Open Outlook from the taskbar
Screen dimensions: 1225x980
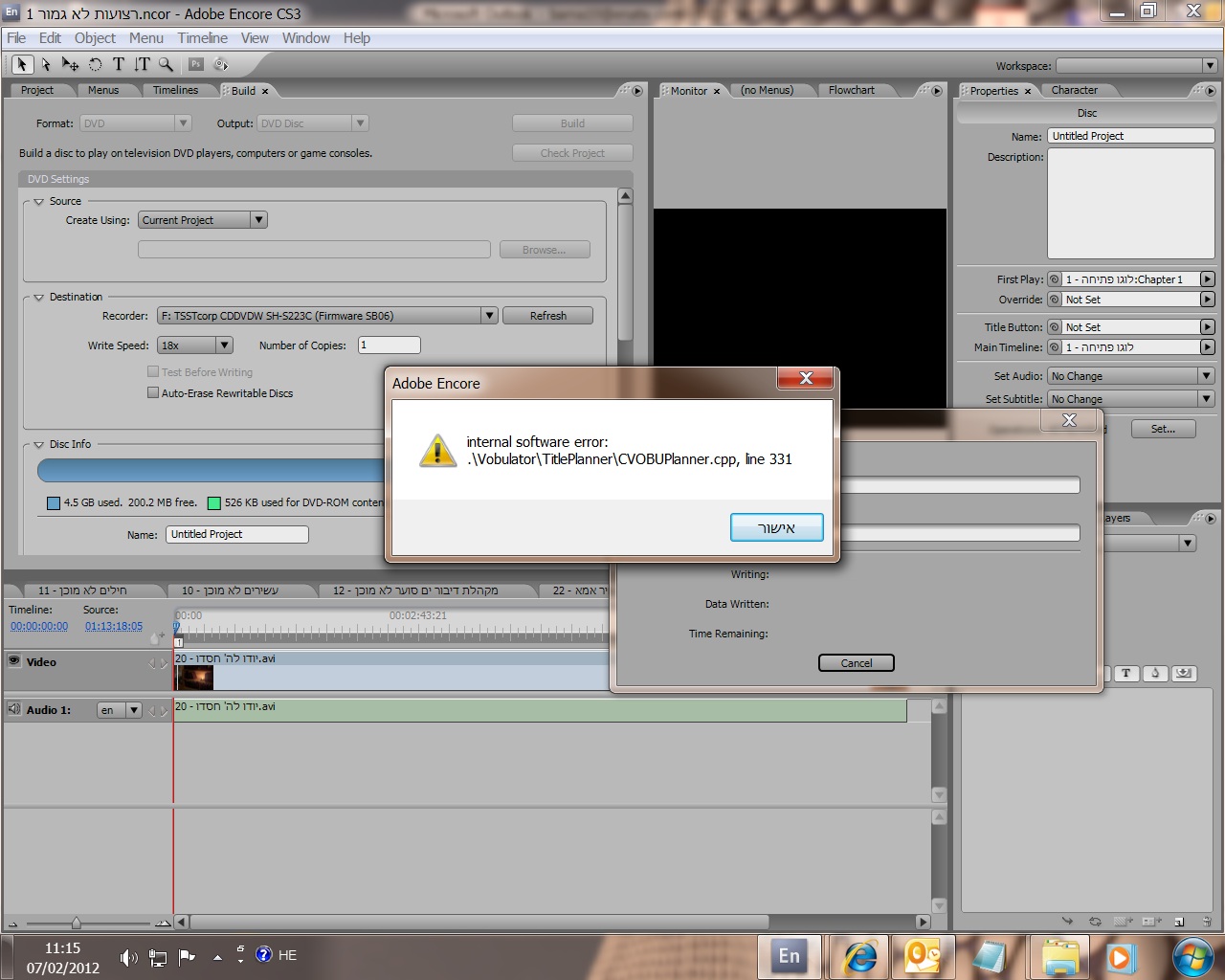click(923, 956)
